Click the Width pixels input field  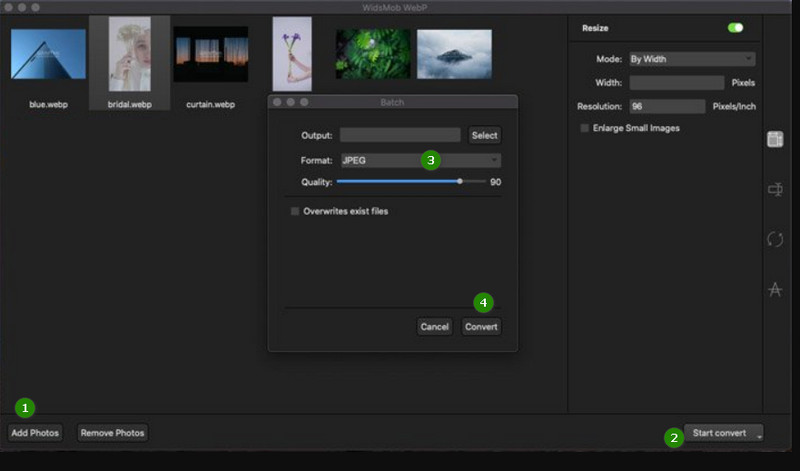click(676, 83)
